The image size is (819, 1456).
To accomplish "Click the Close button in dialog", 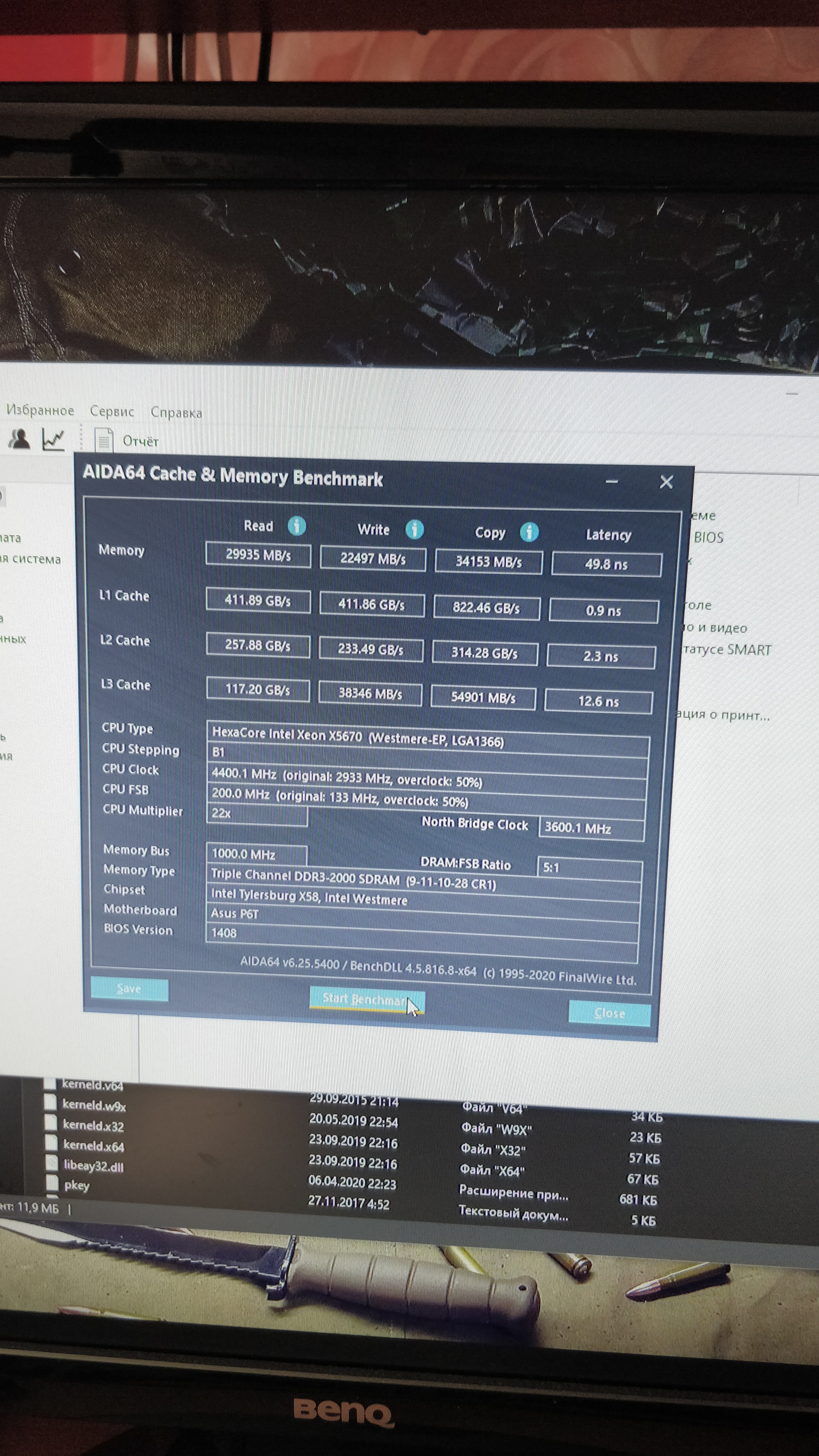I will click(x=609, y=1013).
